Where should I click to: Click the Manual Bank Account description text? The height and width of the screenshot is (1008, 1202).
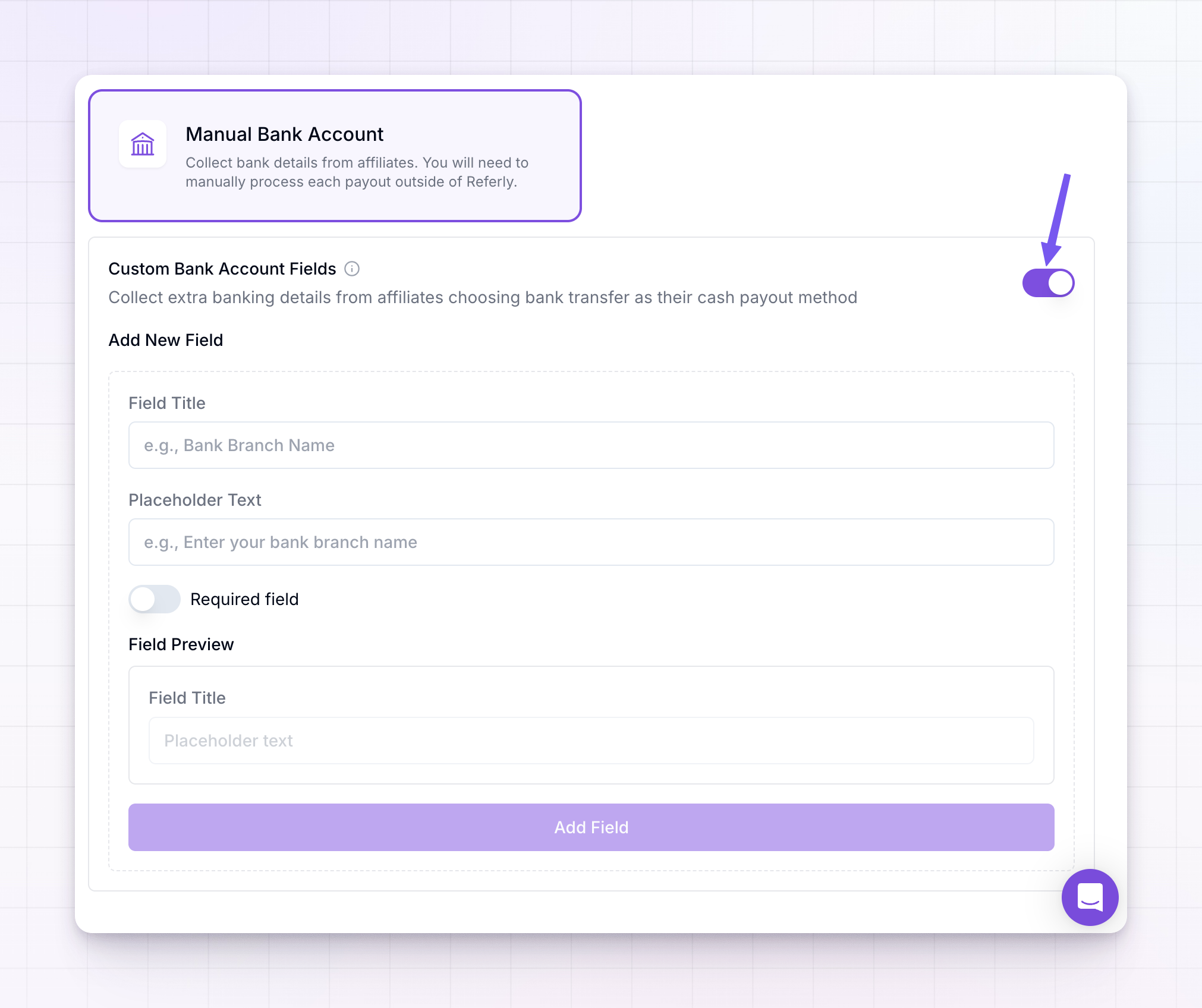(x=357, y=172)
